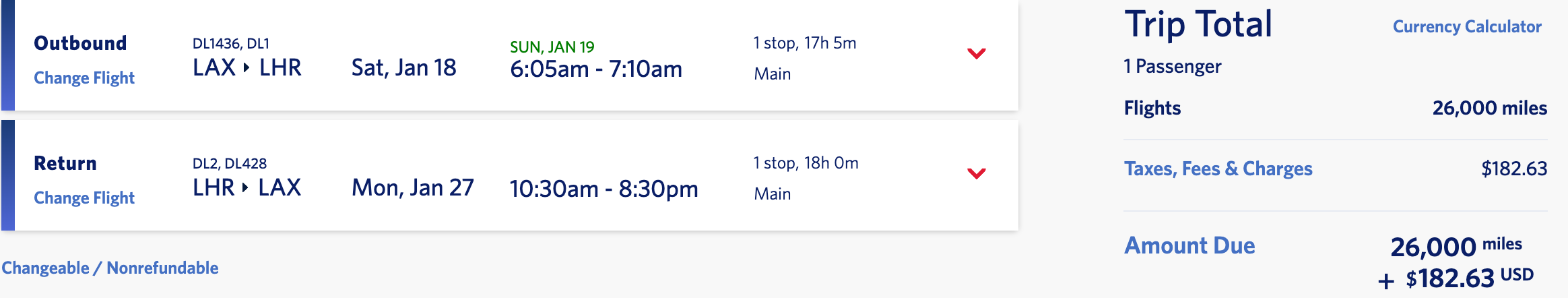Click the 1 stop, 17h 5m duration
The height and width of the screenshot is (298, 1568).
tap(804, 43)
